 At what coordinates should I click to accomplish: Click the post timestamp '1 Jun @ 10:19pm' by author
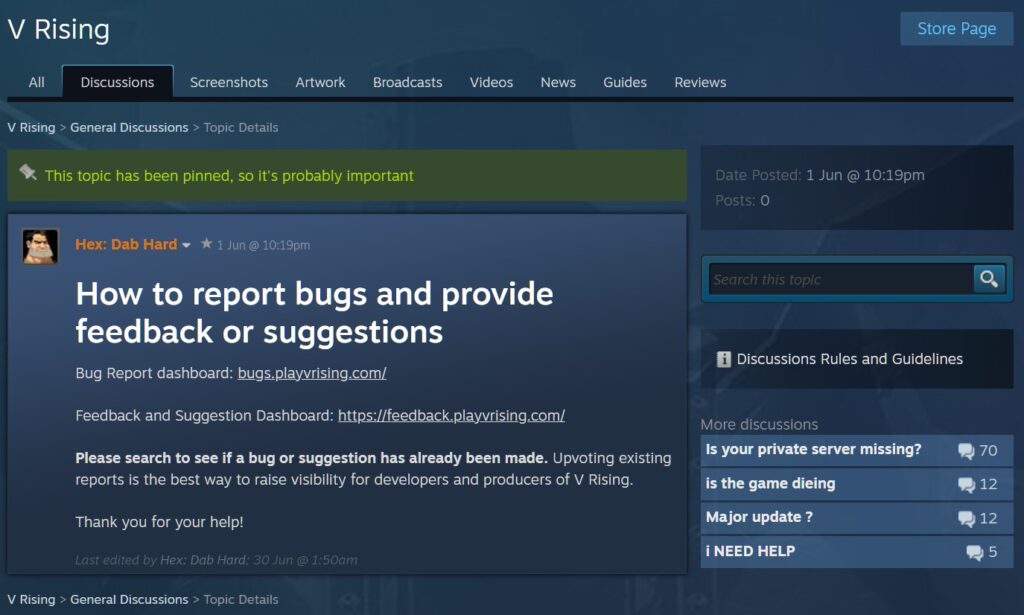[x=263, y=245]
